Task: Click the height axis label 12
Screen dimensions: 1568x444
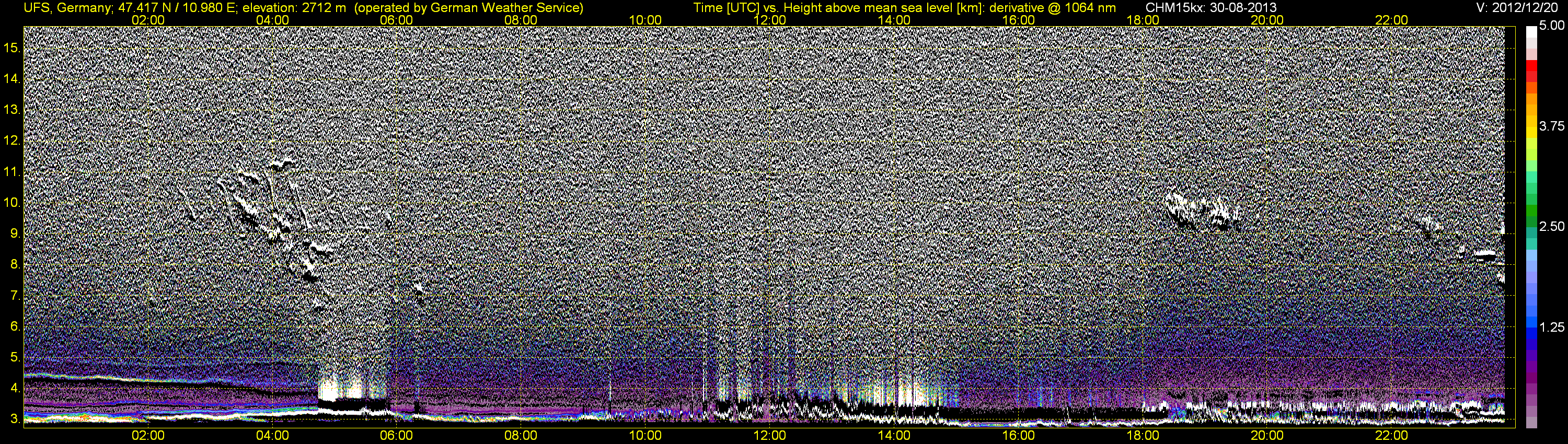Action: (x=11, y=141)
